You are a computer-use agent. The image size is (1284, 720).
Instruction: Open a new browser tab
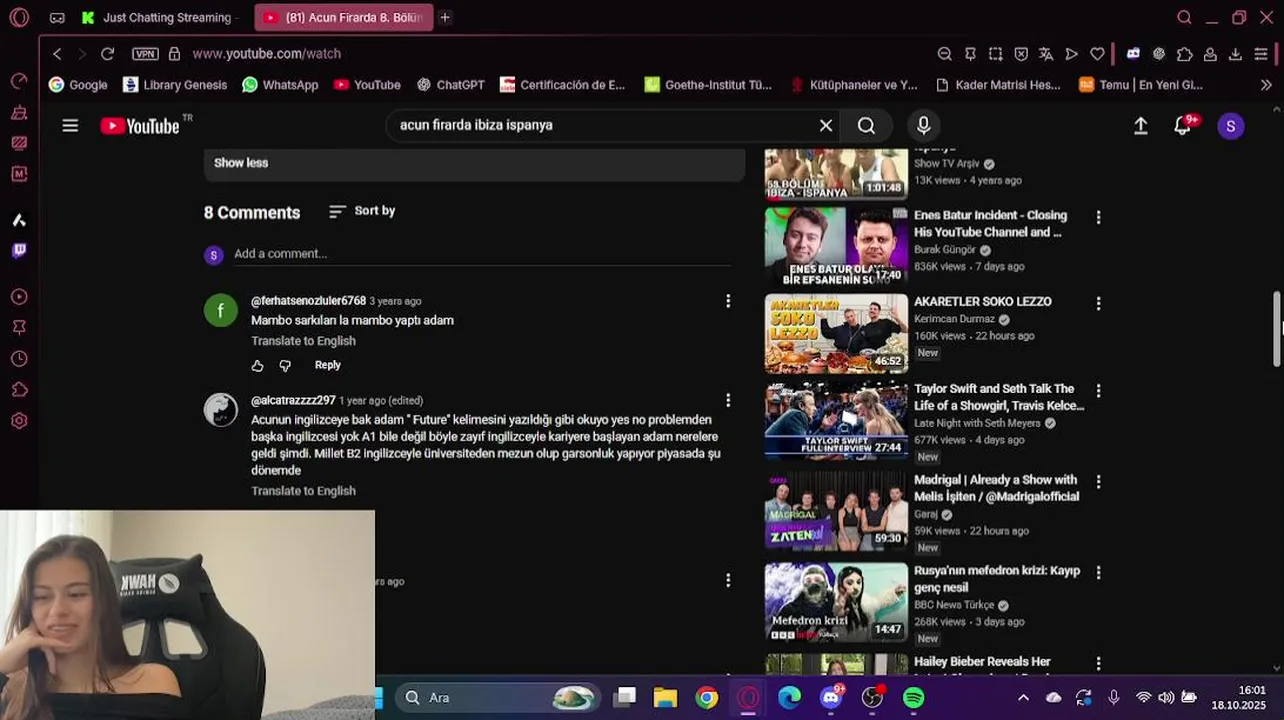(x=445, y=17)
